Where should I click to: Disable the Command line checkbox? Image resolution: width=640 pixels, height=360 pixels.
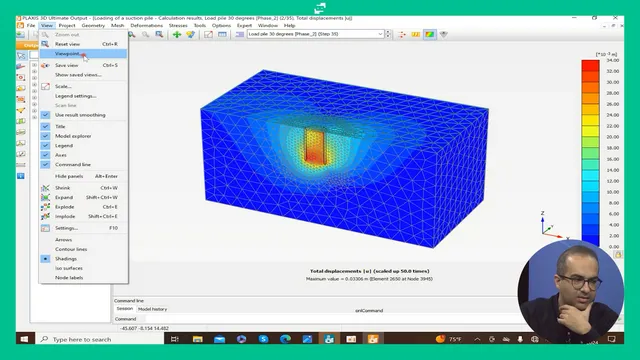click(45, 164)
